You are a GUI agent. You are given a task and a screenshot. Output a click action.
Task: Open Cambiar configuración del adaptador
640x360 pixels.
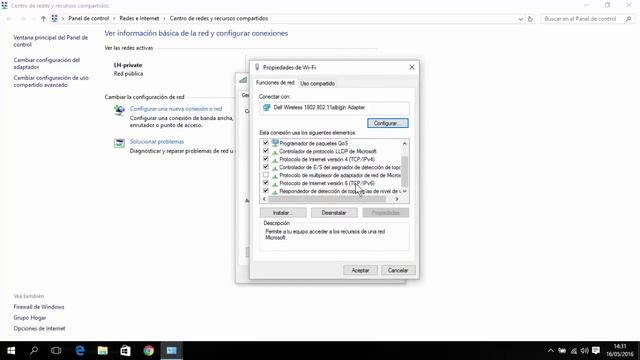click(x=47, y=63)
